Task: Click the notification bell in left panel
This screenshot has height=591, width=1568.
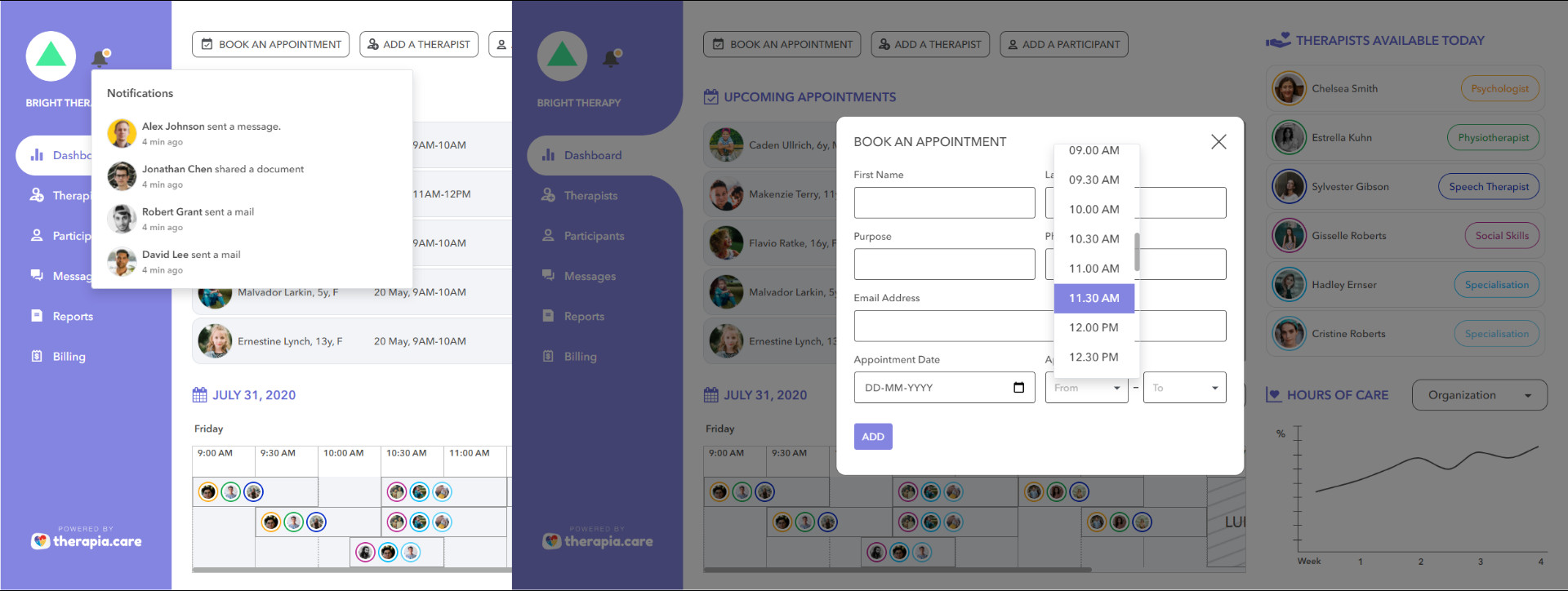Action: pyautogui.click(x=100, y=58)
